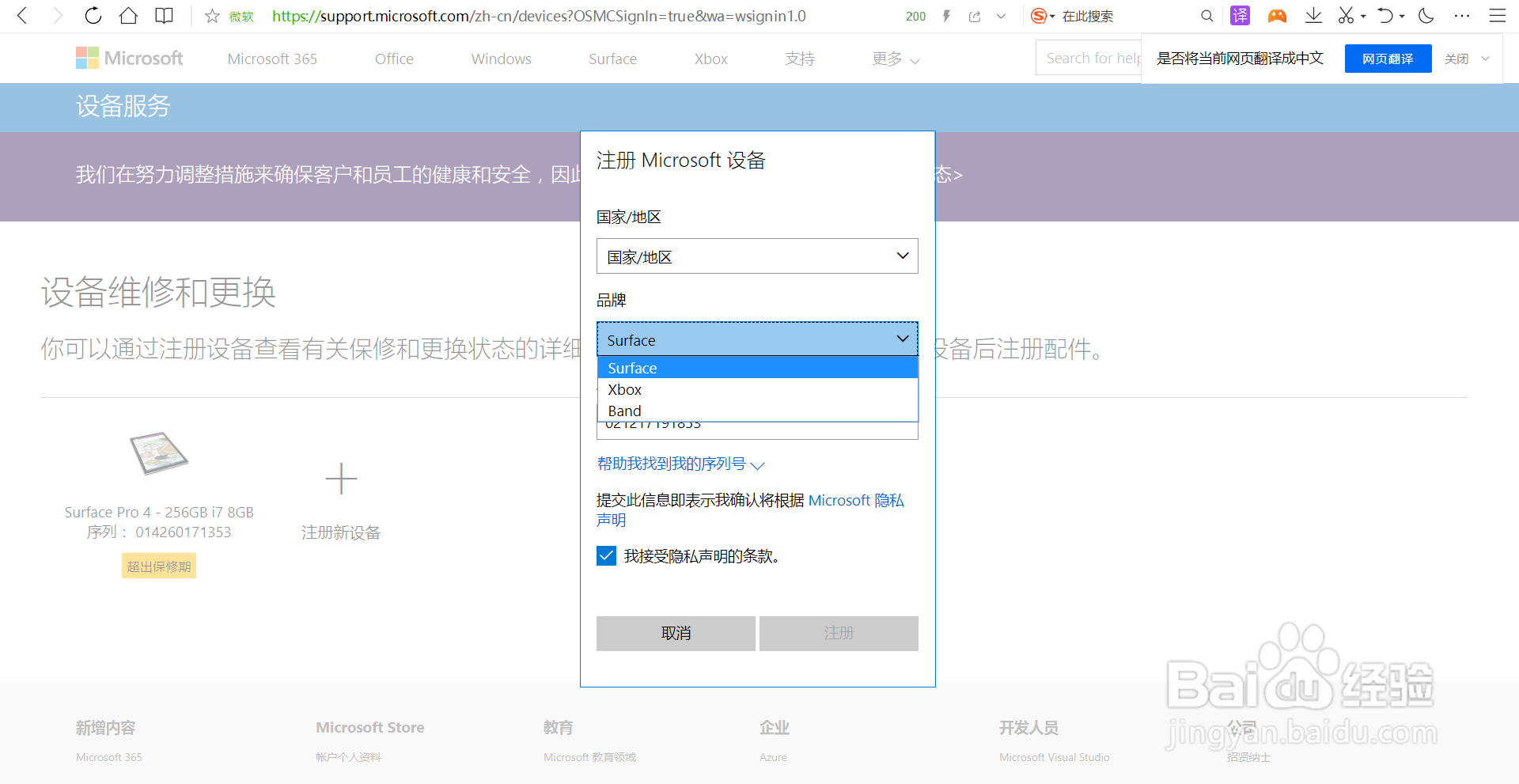Bookmark the page with the star icon
Image resolution: width=1519 pixels, height=784 pixels.
[212, 16]
